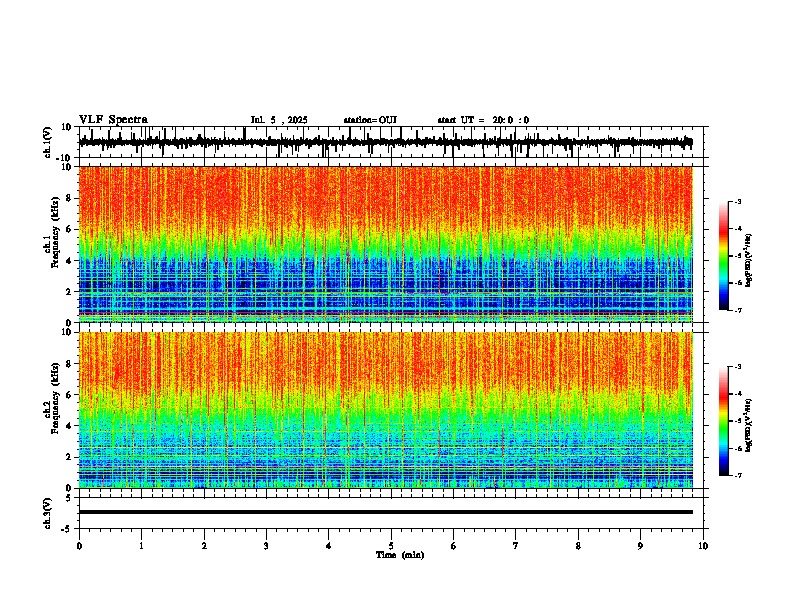Viewport: 792px width, 612px height.
Task: Click the 'ch.1(V)' axis label
Action: point(48,142)
